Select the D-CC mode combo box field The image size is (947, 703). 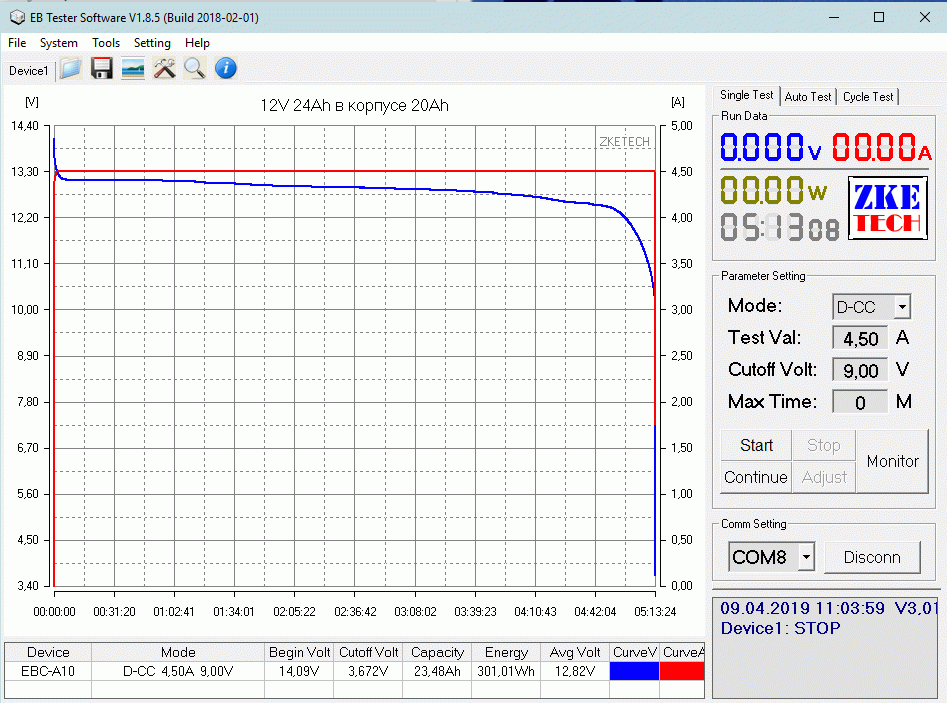871,307
